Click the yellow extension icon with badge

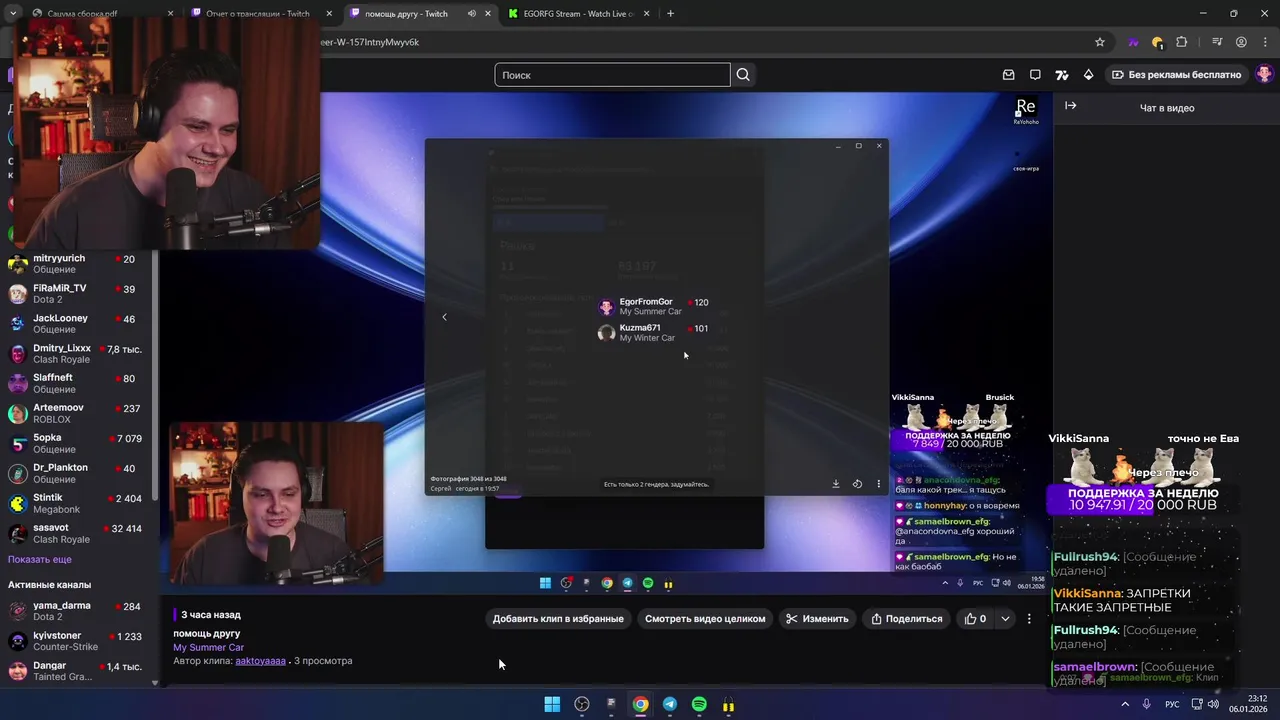(x=1157, y=42)
